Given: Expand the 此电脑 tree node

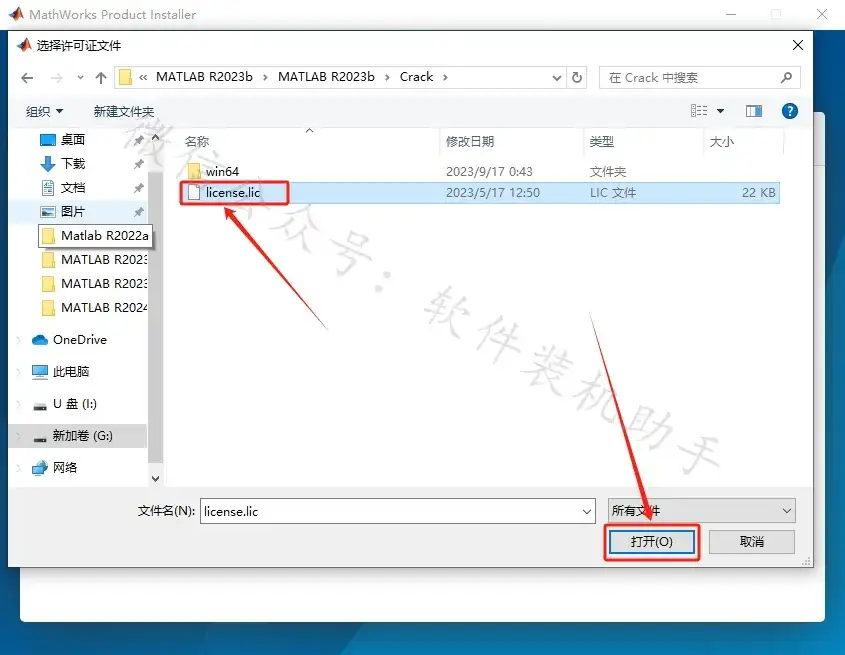Looking at the screenshot, I should click(x=19, y=371).
